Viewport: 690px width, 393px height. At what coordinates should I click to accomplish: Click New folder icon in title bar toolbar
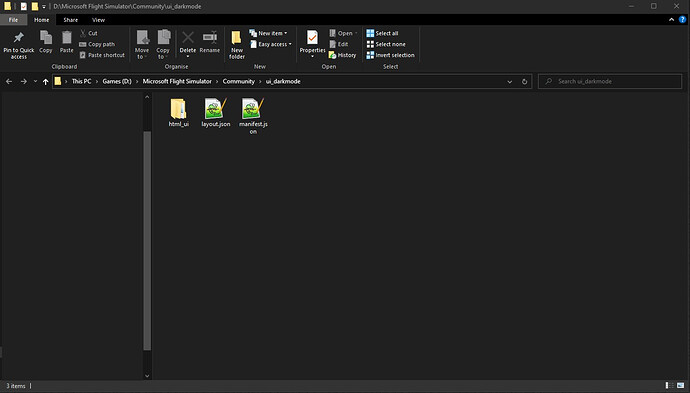[x=34, y=7]
